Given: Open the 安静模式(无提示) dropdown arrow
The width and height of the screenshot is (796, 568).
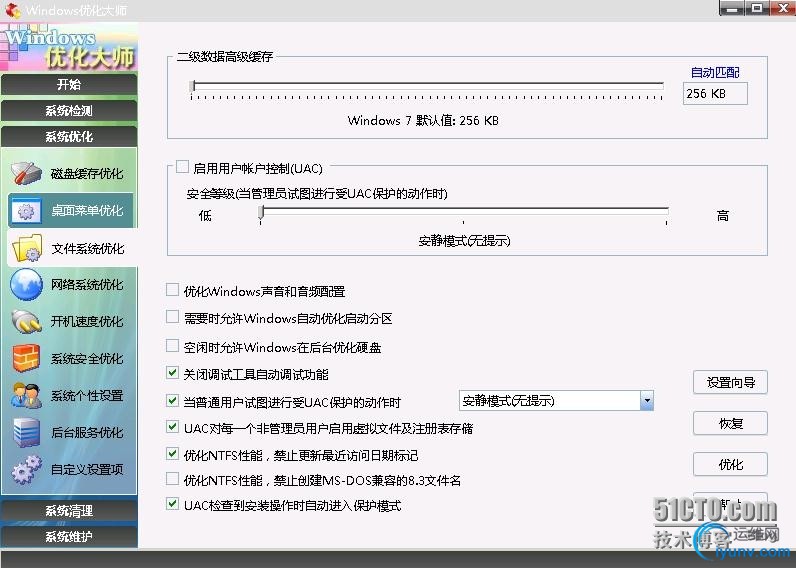Looking at the screenshot, I should pyautogui.click(x=646, y=401).
